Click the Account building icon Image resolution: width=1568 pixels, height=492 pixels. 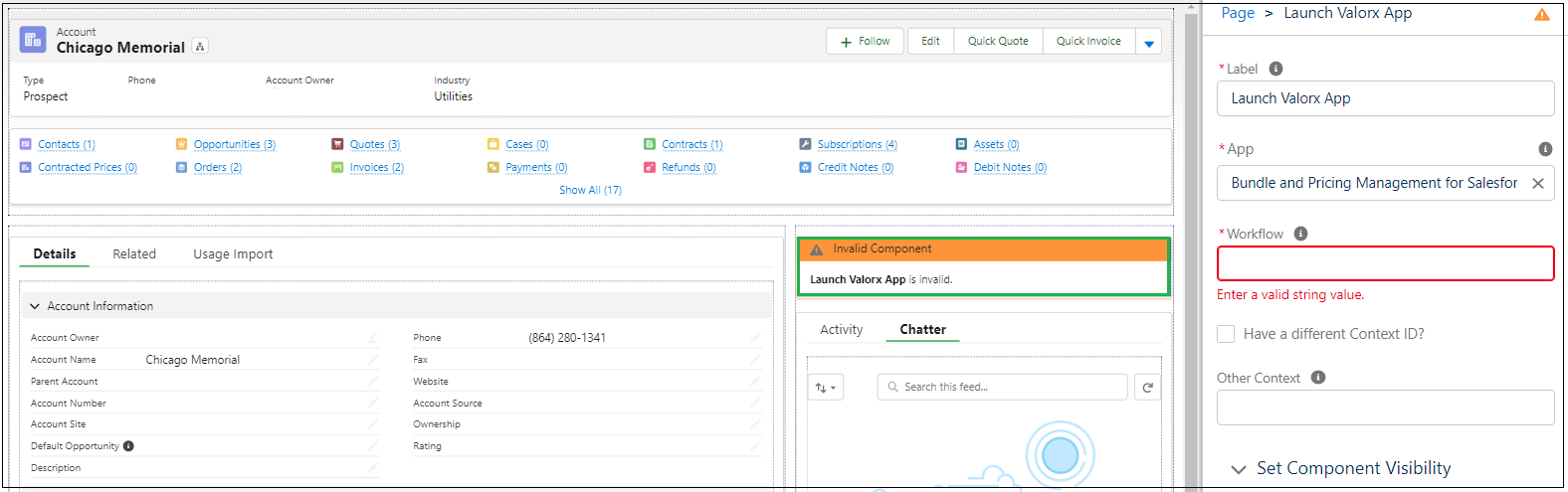coord(33,40)
